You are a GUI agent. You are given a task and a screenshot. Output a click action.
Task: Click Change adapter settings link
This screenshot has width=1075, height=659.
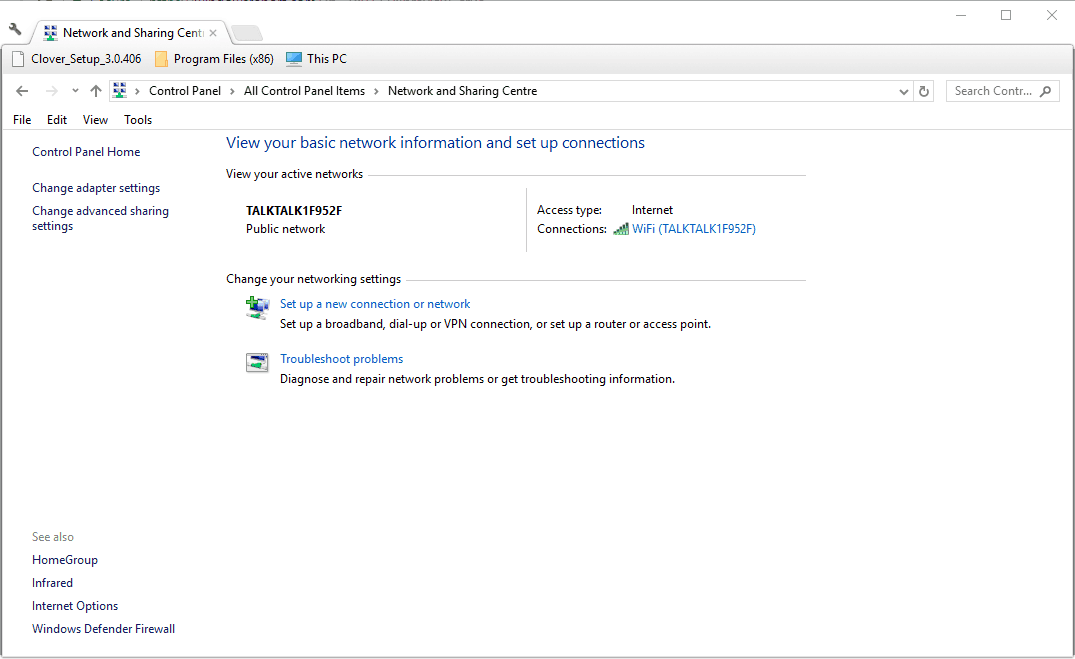96,188
